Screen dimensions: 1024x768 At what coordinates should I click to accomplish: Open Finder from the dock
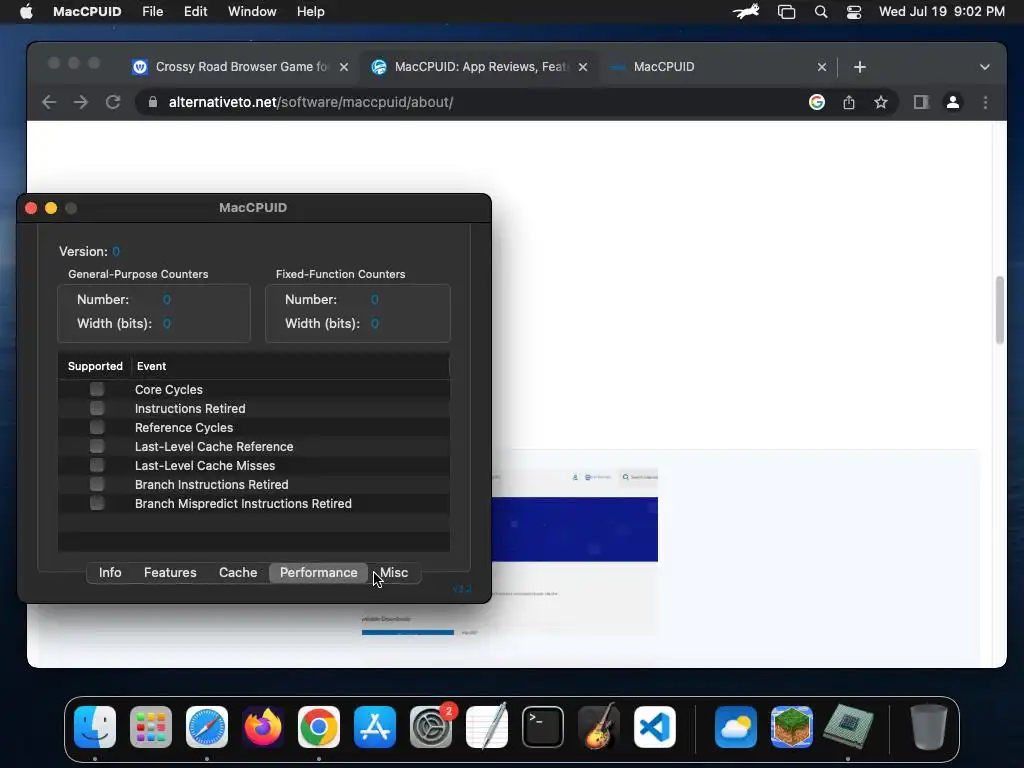pos(95,727)
